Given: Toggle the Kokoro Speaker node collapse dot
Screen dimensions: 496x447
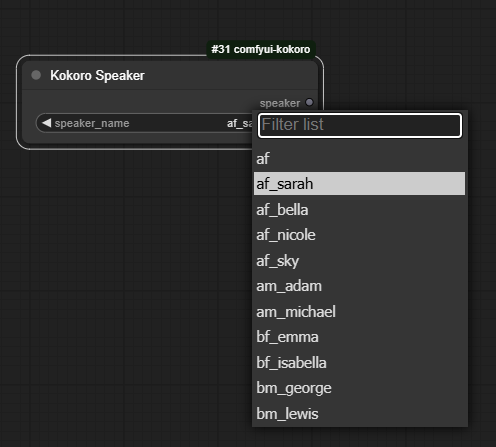Looking at the screenshot, I should point(36,75).
